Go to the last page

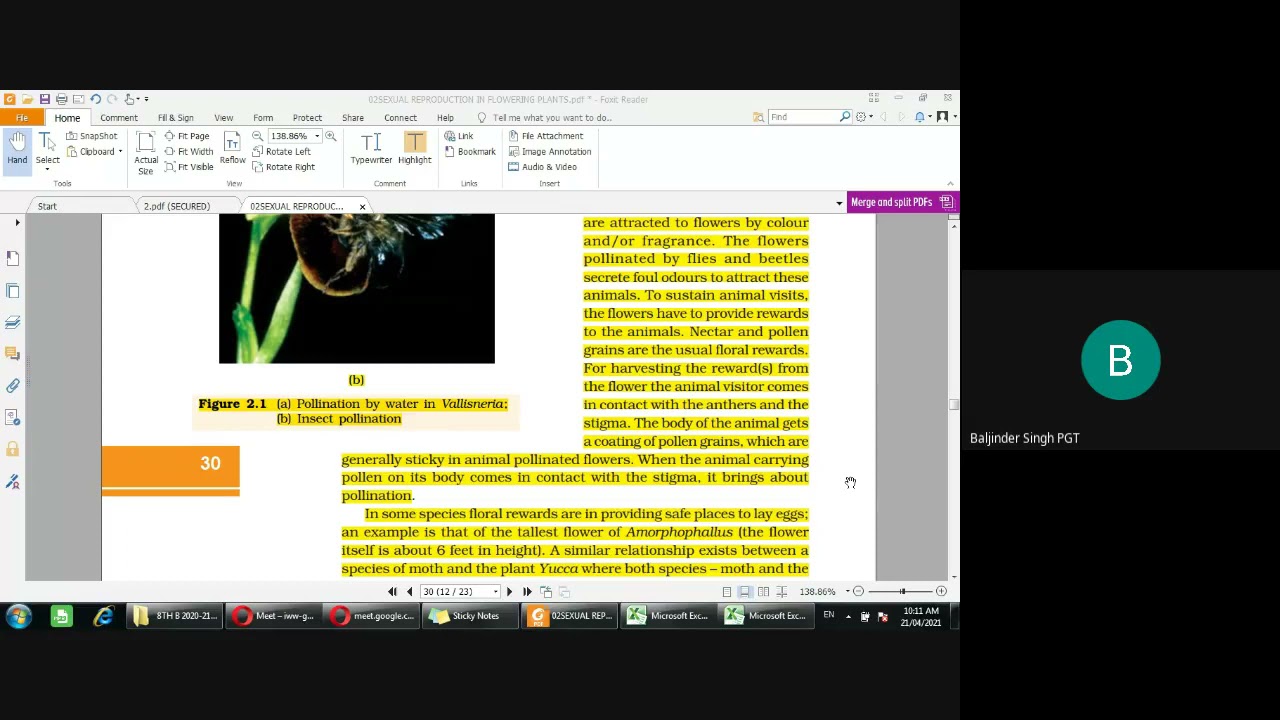527,591
